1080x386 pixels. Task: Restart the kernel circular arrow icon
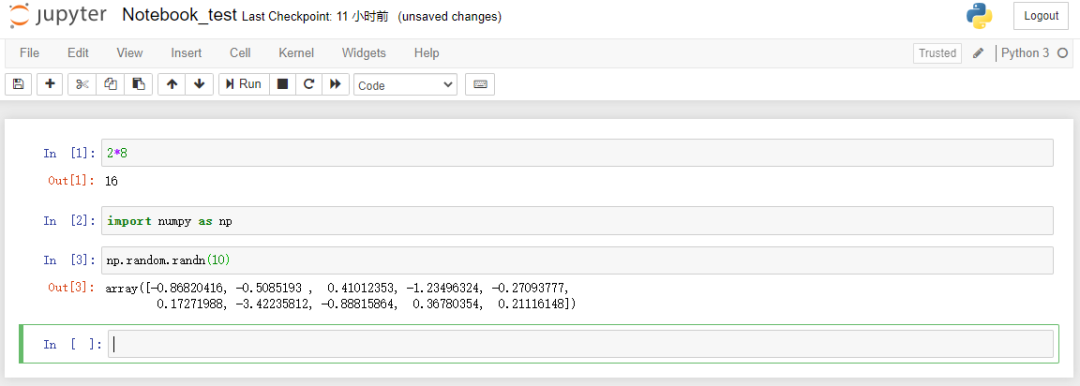[x=309, y=84]
